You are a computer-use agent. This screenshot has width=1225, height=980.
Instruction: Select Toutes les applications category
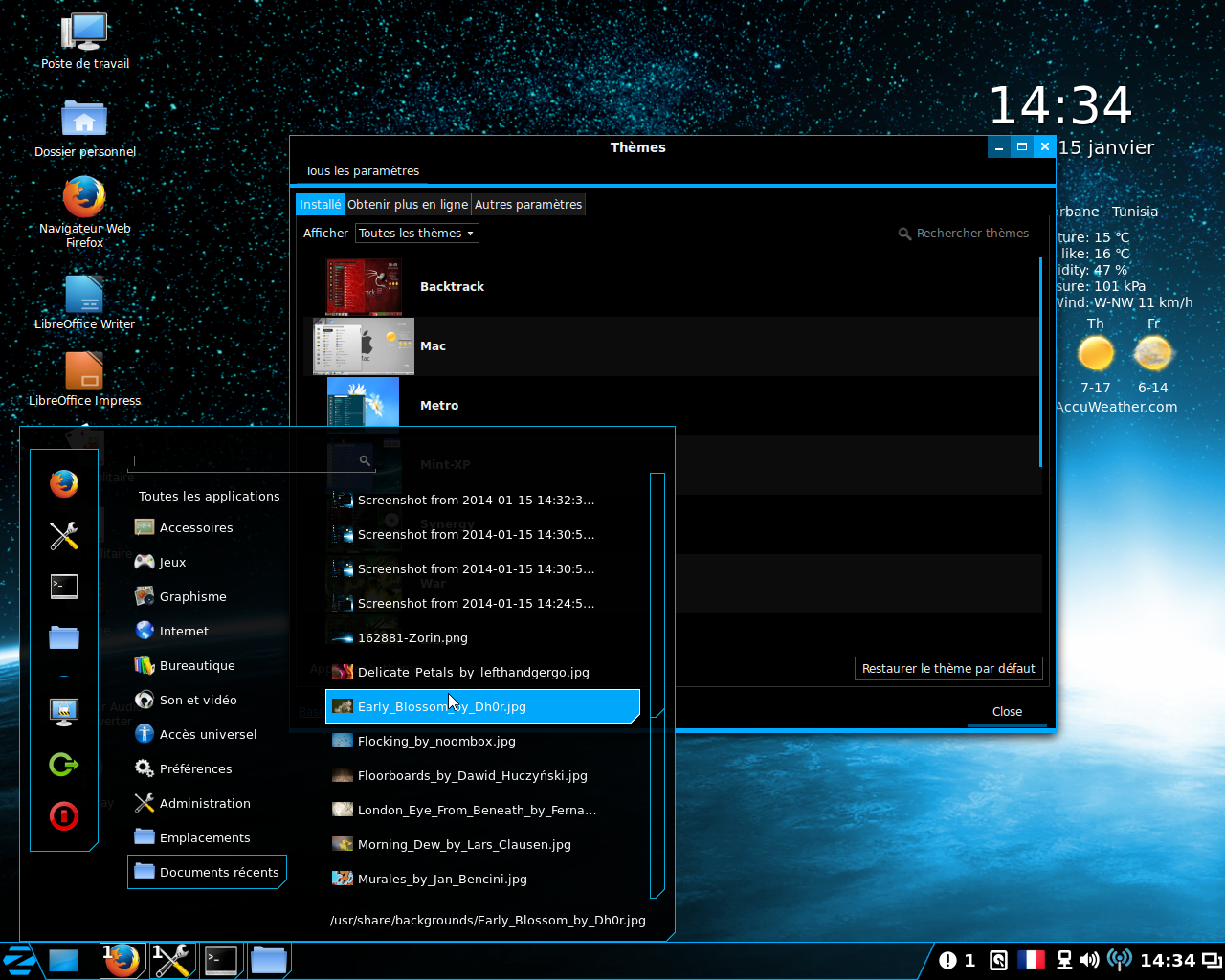click(209, 497)
